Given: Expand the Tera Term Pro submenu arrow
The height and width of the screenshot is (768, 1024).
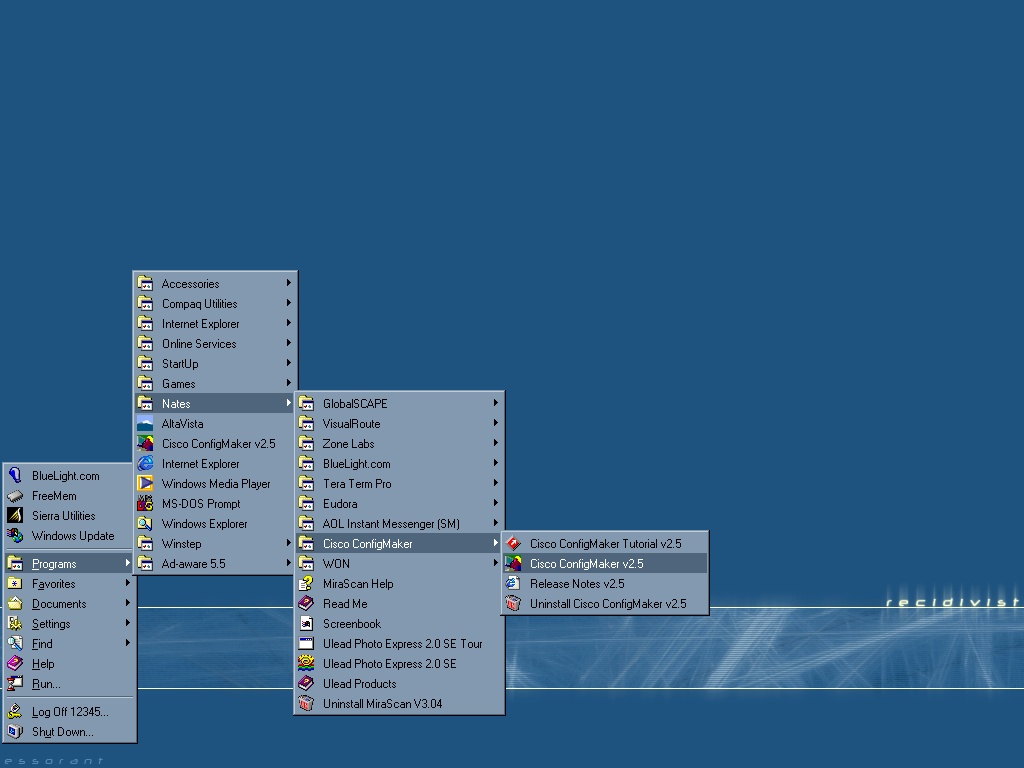Looking at the screenshot, I should (x=496, y=484).
